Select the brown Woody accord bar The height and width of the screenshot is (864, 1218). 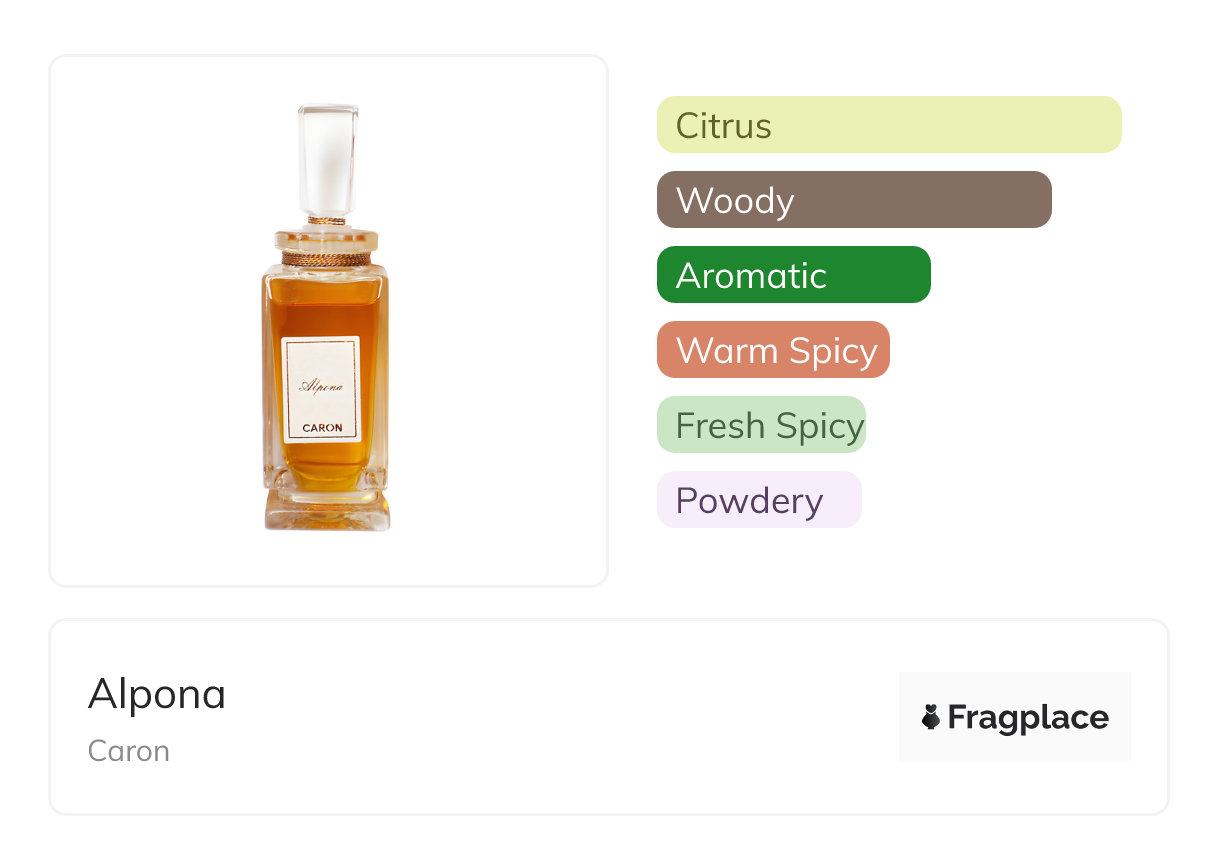click(x=853, y=200)
